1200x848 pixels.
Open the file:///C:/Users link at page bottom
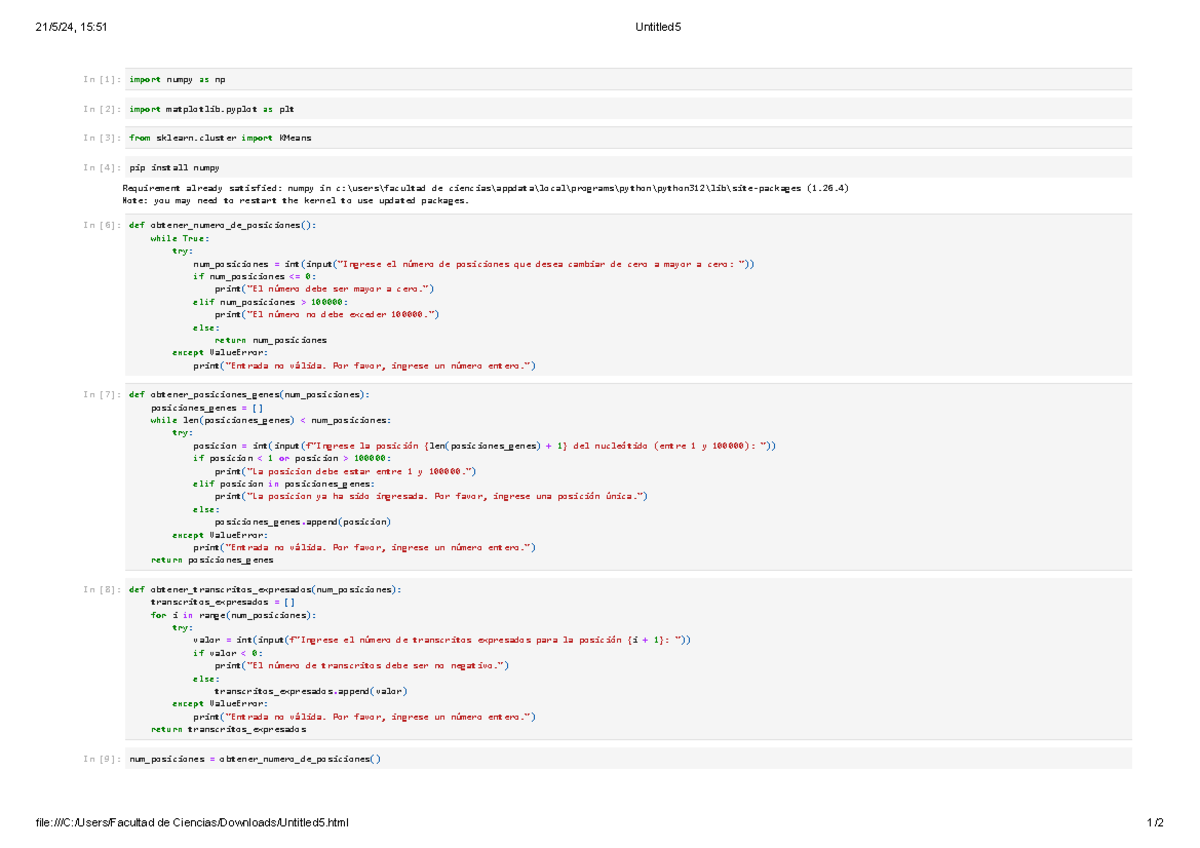pos(191,823)
